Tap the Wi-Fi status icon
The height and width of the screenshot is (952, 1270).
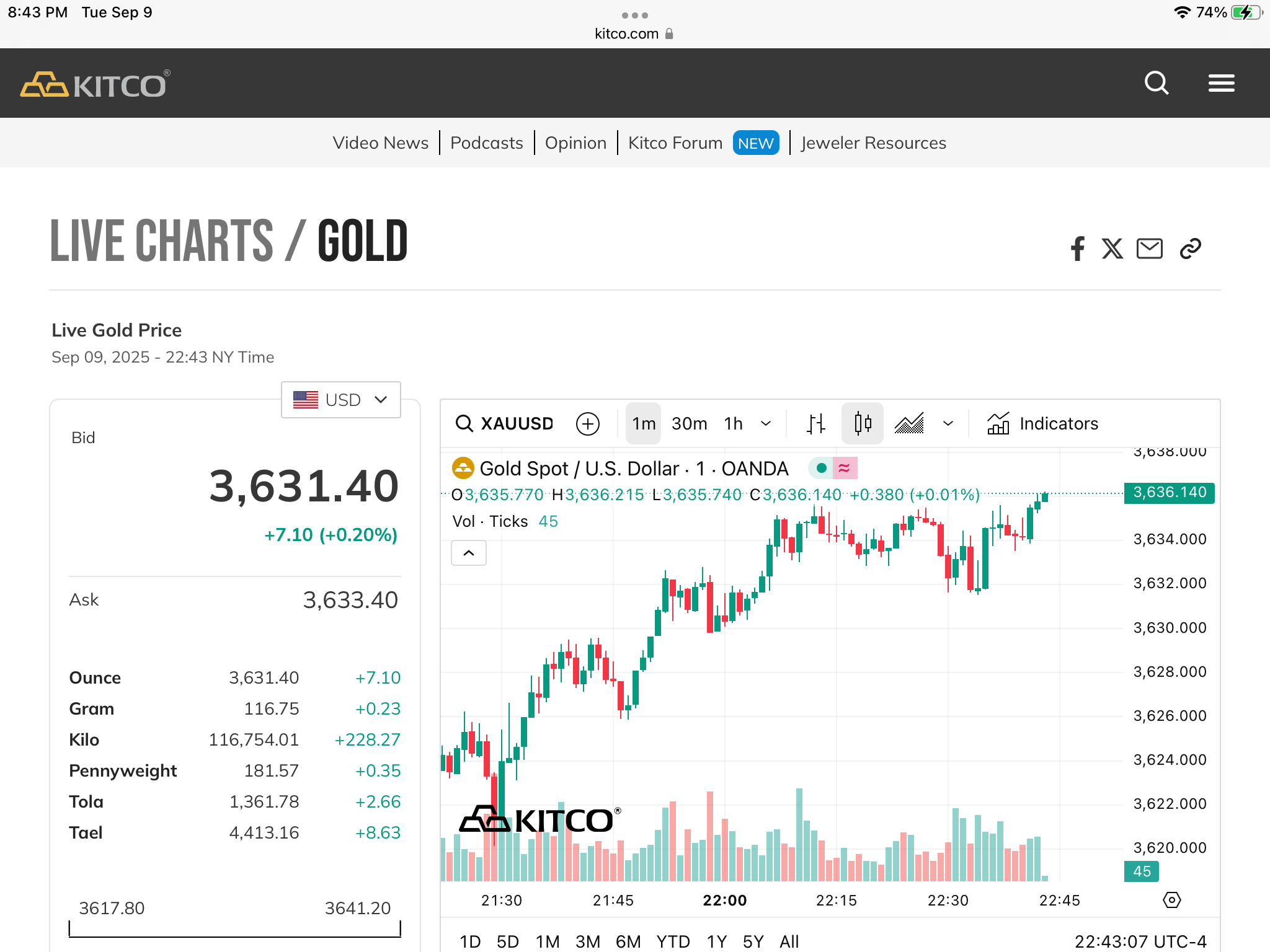coord(1183,12)
